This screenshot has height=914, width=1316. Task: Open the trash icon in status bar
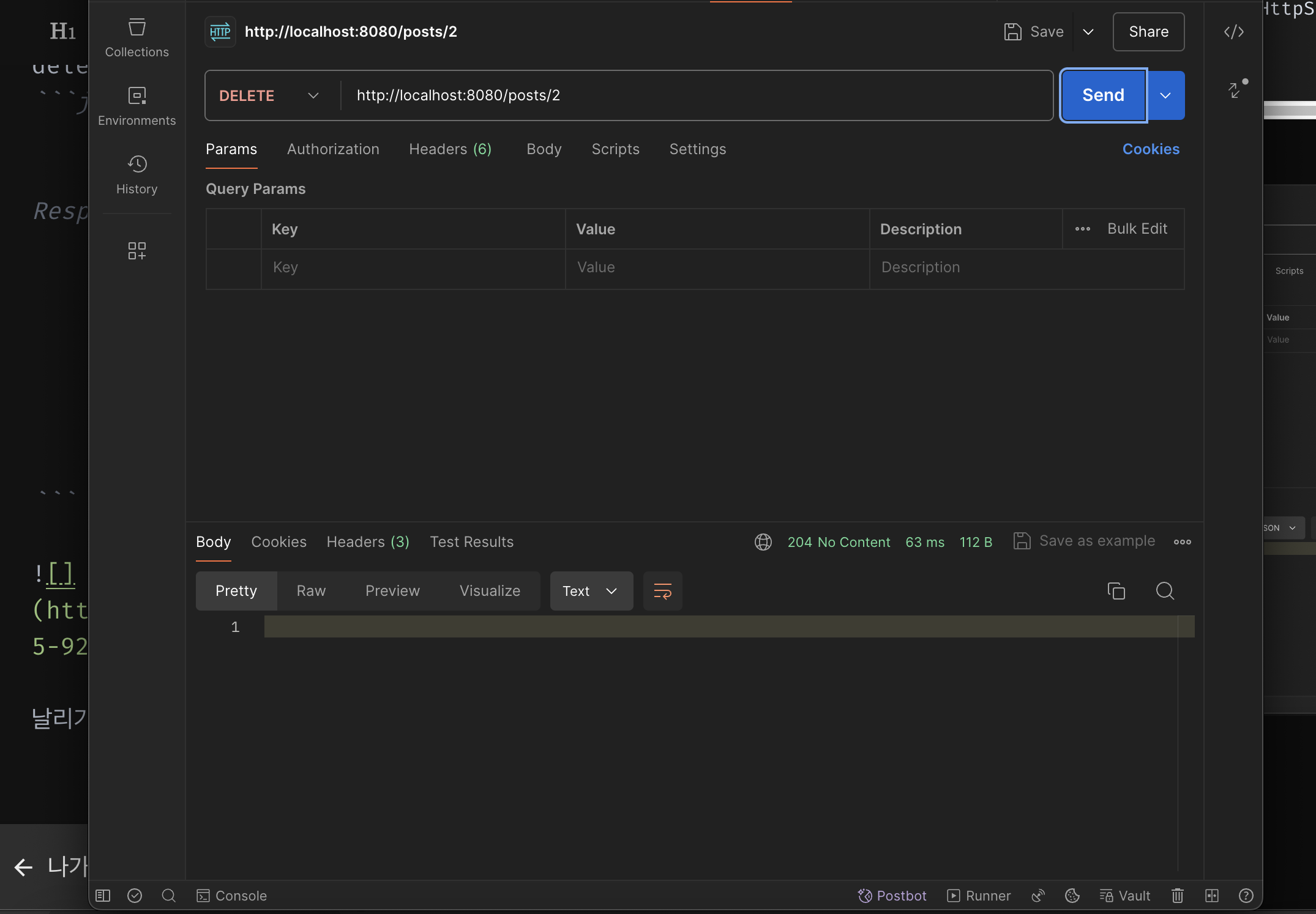[1177, 896]
